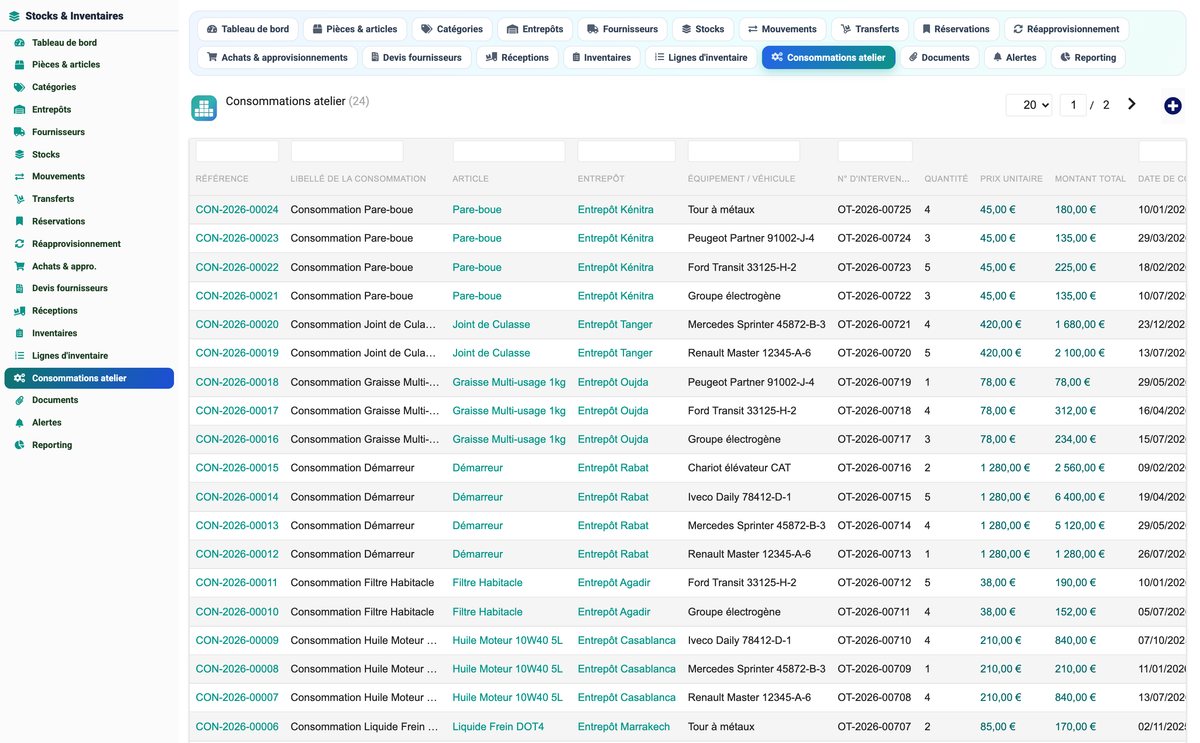The image size is (1200, 743).
Task: Open the Achats & approvisionnements tab
Action: [277, 58]
